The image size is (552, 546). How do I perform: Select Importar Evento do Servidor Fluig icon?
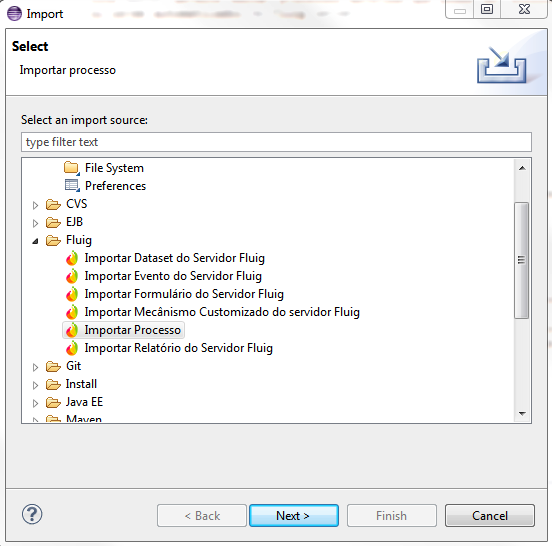pyautogui.click(x=72, y=276)
